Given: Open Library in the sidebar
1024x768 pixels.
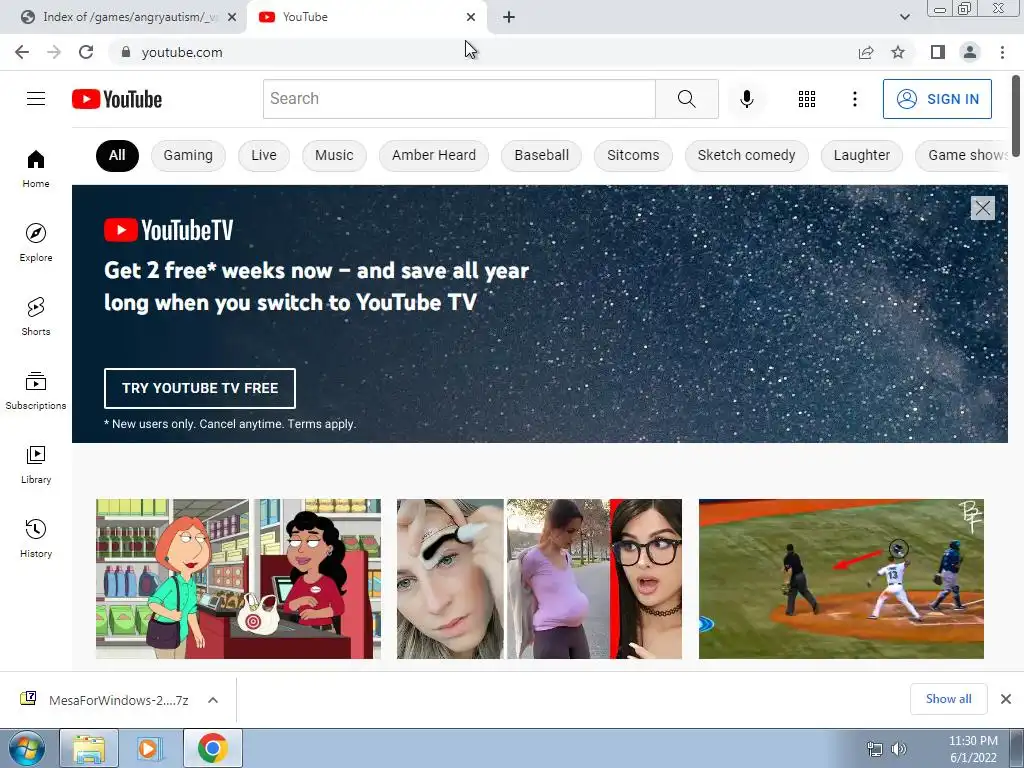Looking at the screenshot, I should pos(36,464).
